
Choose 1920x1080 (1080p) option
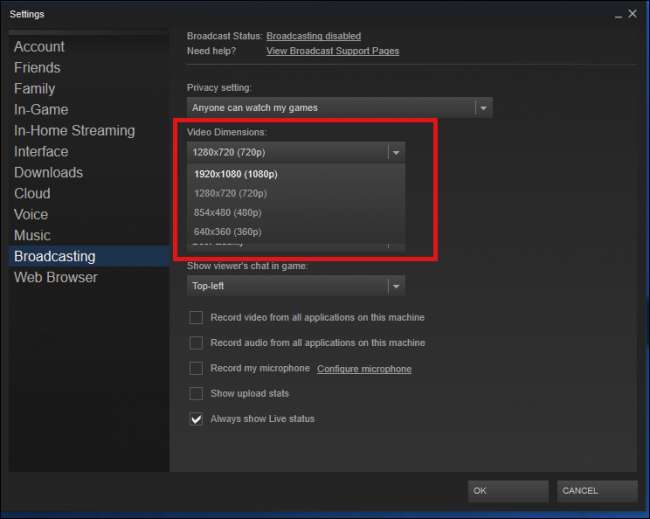296,174
